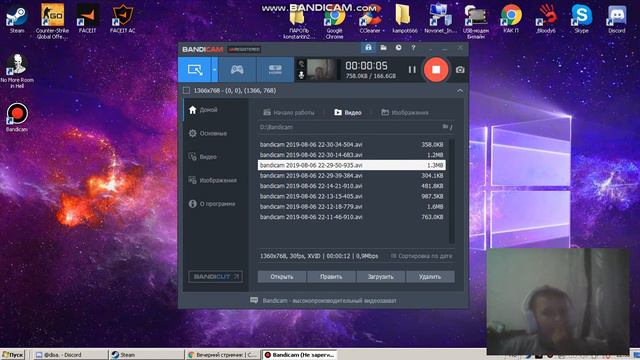Open screen recording mode dropdown arrow
This screenshot has height=360, width=640.
pyautogui.click(x=214, y=69)
